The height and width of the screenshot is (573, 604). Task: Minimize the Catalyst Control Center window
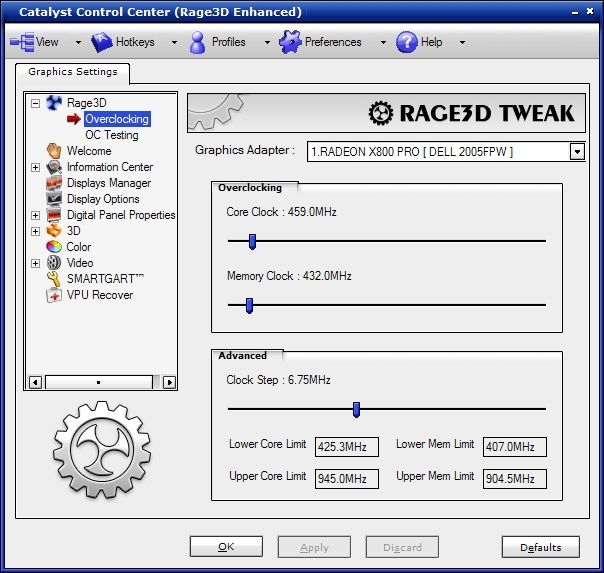575,13
